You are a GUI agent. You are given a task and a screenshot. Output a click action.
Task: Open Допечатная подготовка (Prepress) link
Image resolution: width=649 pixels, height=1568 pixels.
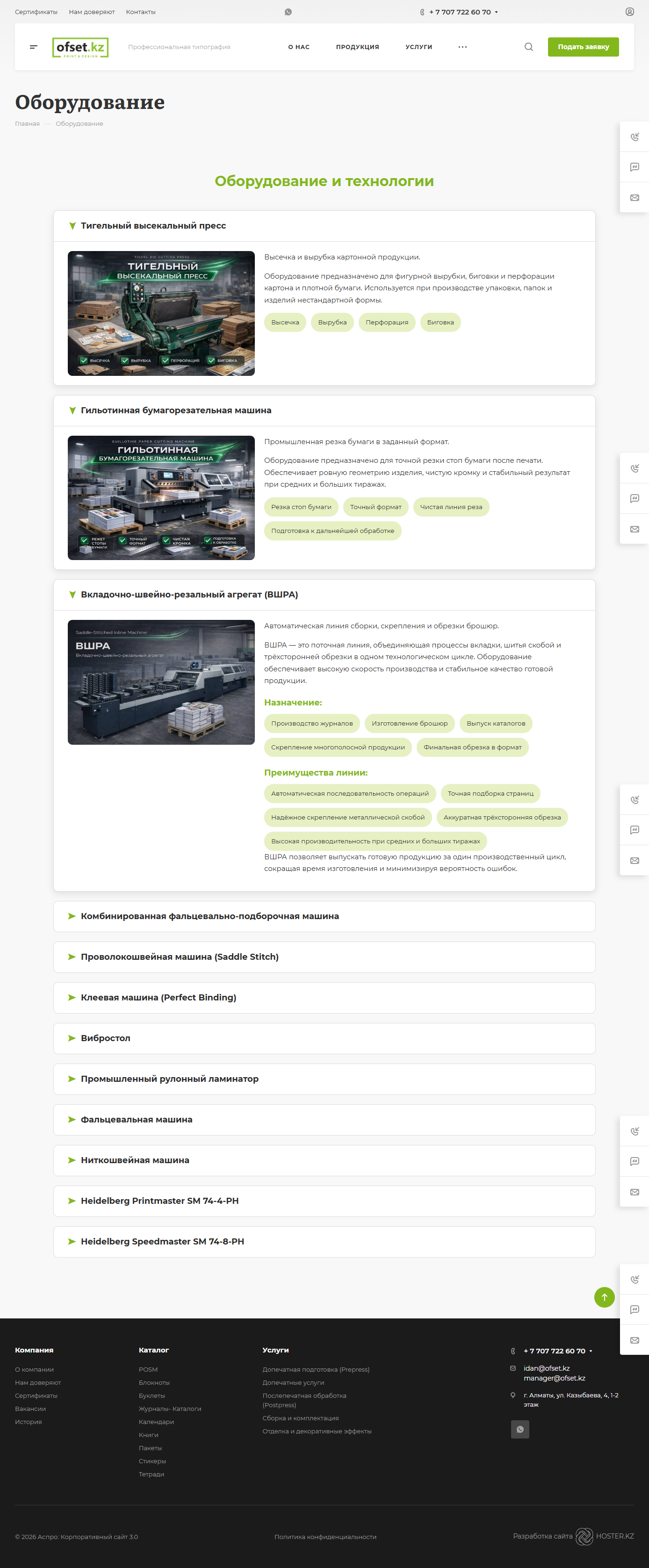pyautogui.click(x=316, y=1370)
